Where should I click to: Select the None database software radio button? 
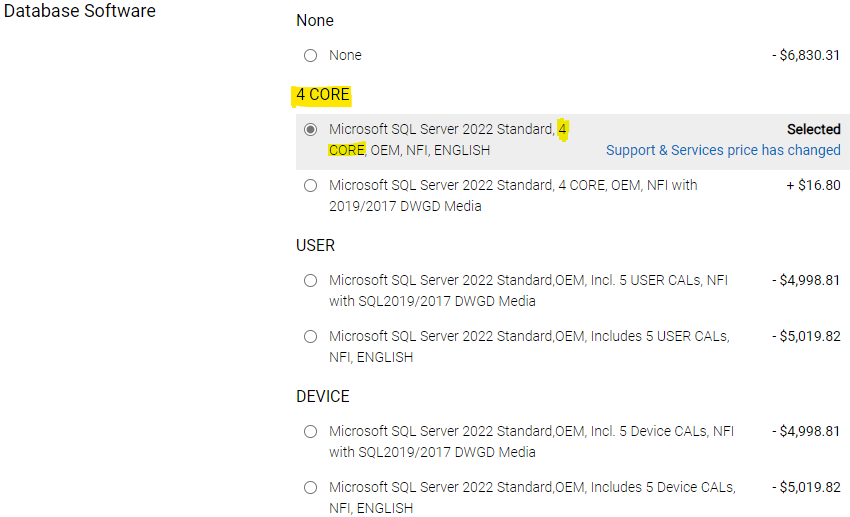[x=310, y=56]
